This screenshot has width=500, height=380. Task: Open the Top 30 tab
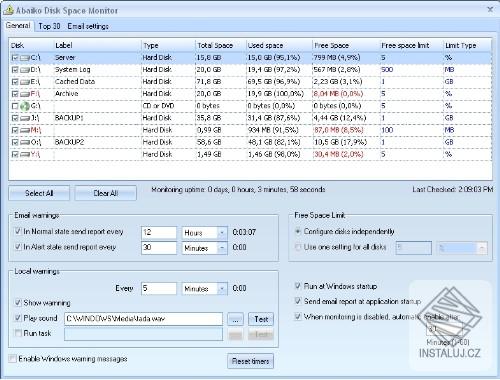click(x=49, y=26)
